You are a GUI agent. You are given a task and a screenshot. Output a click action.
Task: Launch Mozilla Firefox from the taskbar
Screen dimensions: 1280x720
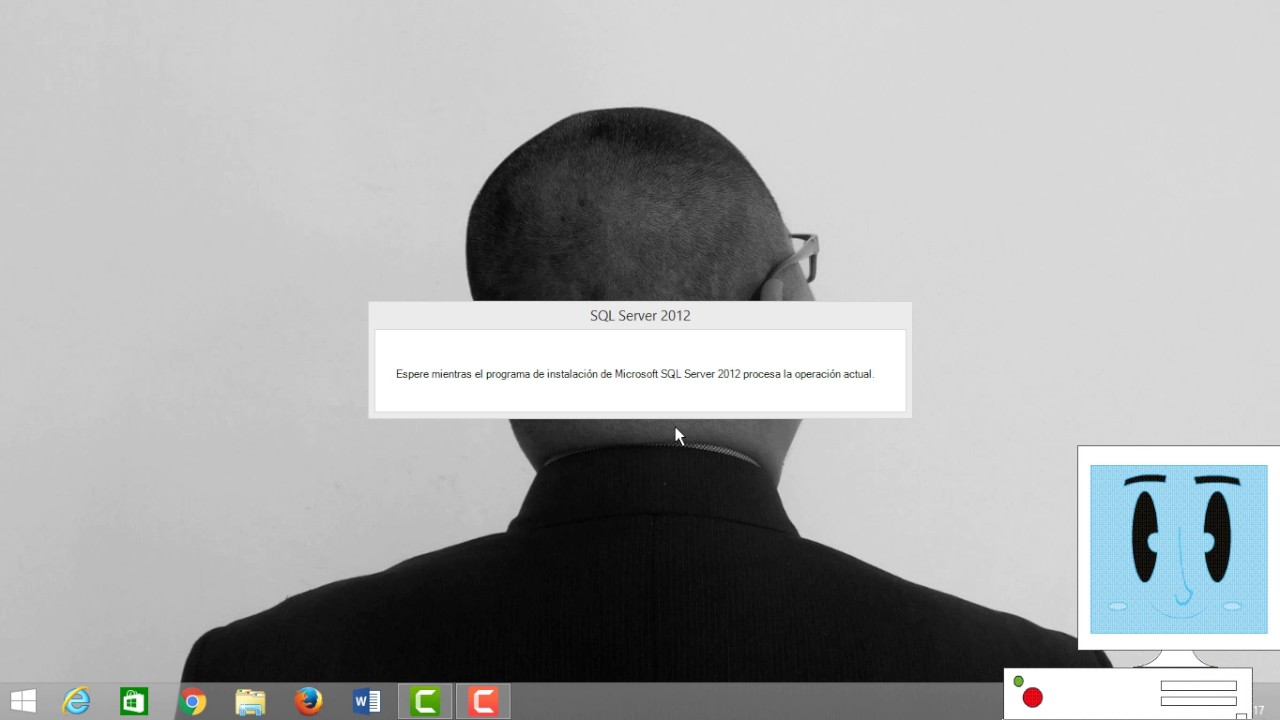pos(308,702)
